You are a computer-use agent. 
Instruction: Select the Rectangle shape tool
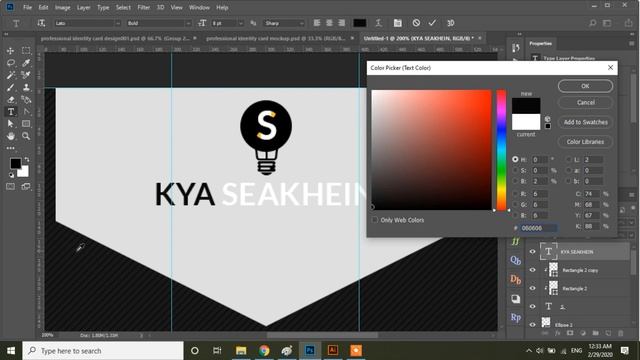[26, 124]
